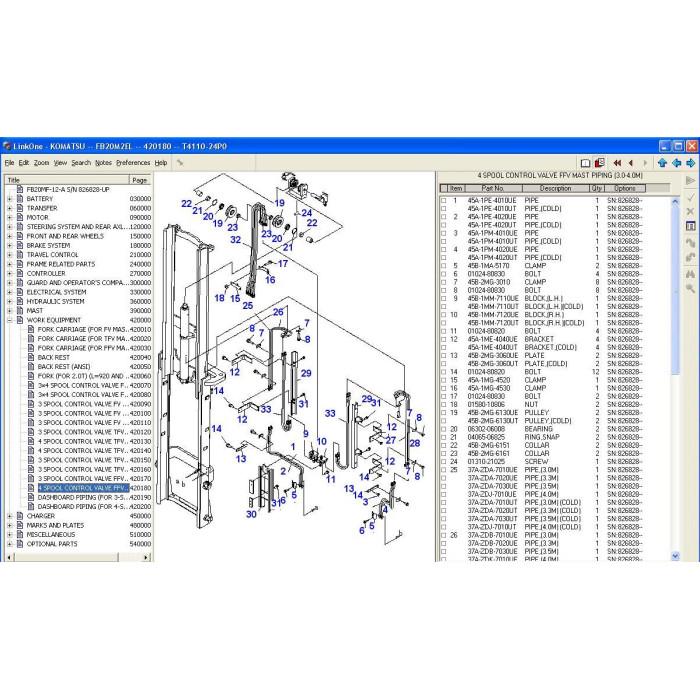This screenshot has height=700, width=700.
Task: Click the Qty column header
Action: 596,188
